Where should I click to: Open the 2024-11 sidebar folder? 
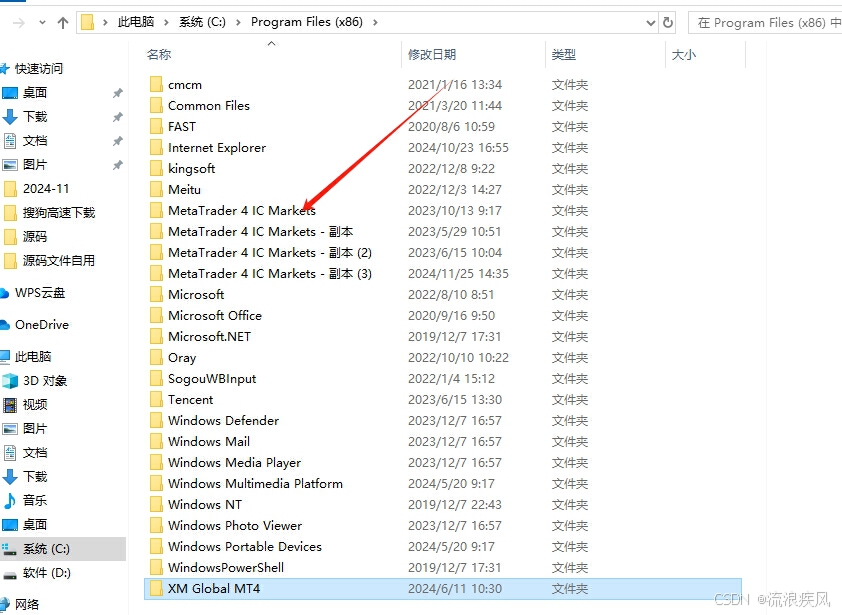tap(46, 189)
